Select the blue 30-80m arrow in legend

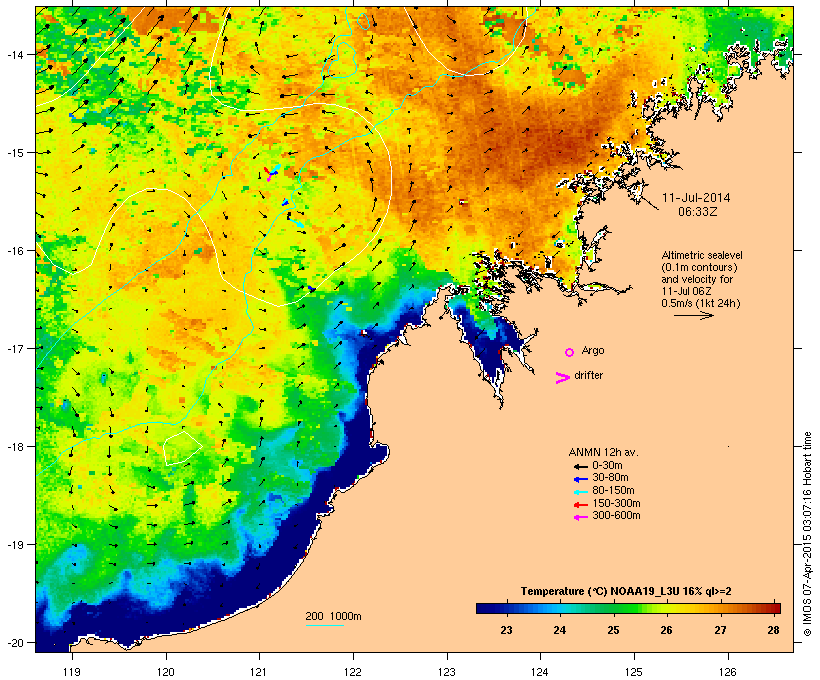coord(580,479)
